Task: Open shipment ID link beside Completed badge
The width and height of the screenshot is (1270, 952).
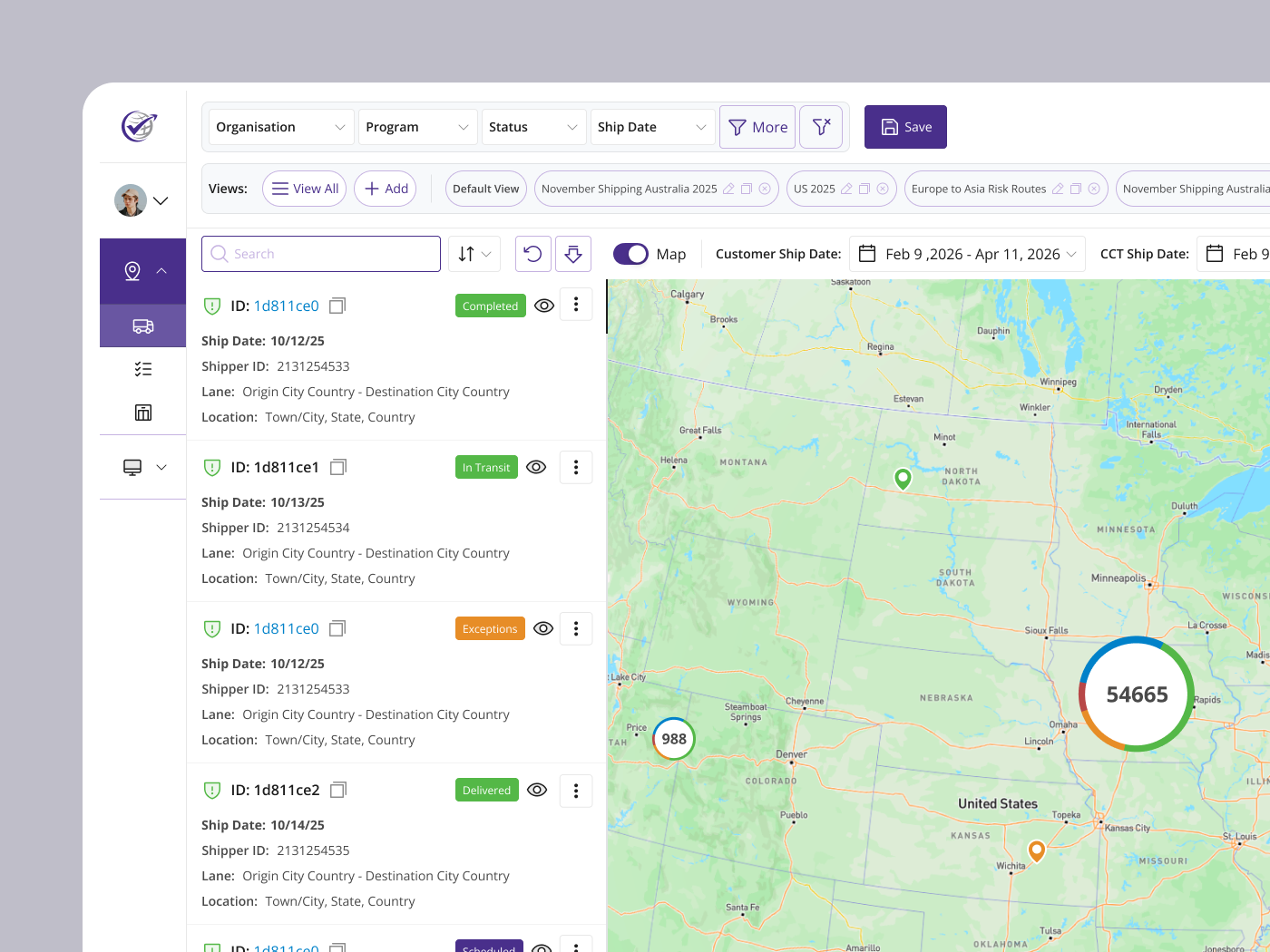Action: pyautogui.click(x=287, y=306)
